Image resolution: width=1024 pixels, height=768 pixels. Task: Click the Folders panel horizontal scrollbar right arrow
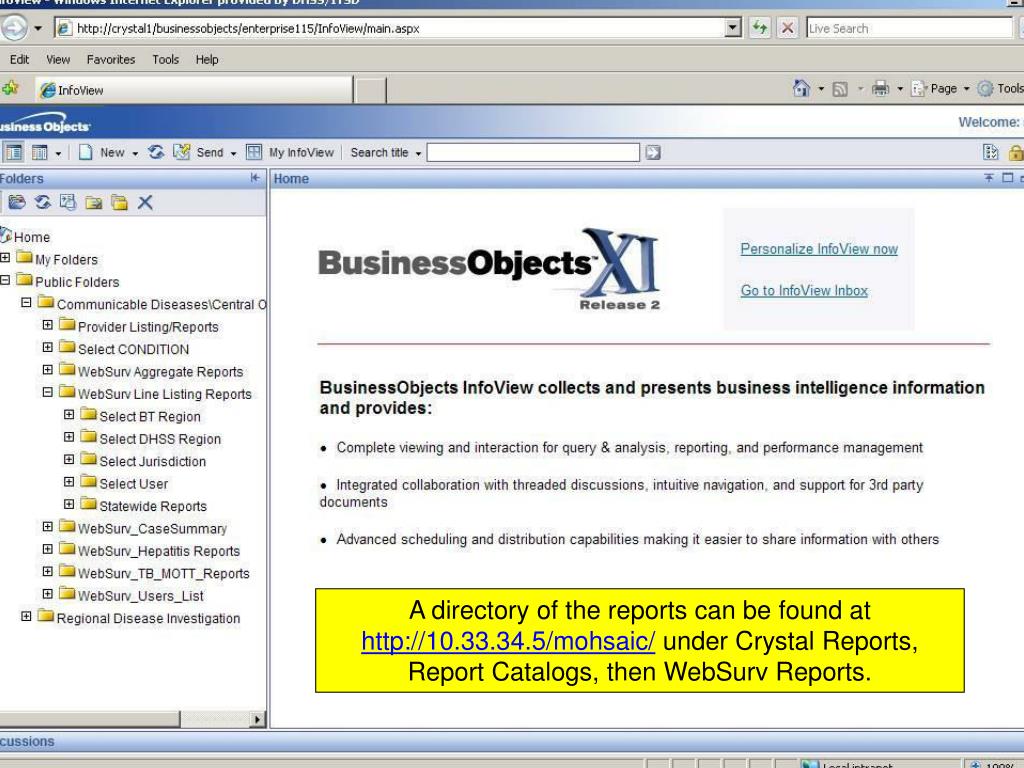(257, 719)
